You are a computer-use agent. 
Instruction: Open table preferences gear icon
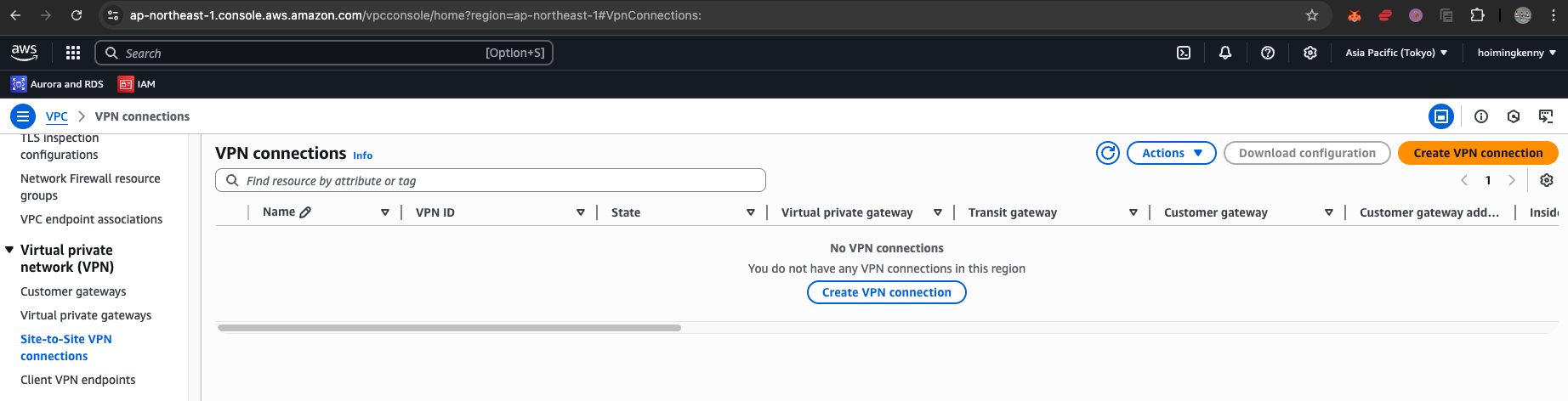click(1547, 180)
